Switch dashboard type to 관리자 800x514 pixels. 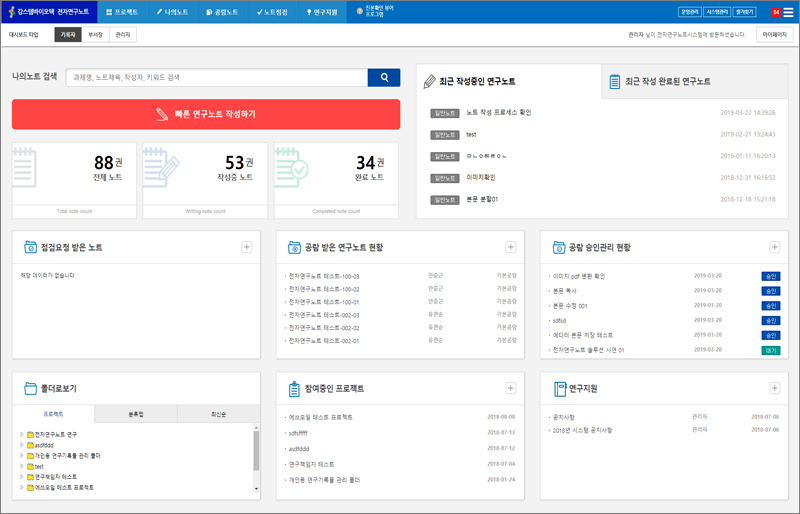click(122, 34)
